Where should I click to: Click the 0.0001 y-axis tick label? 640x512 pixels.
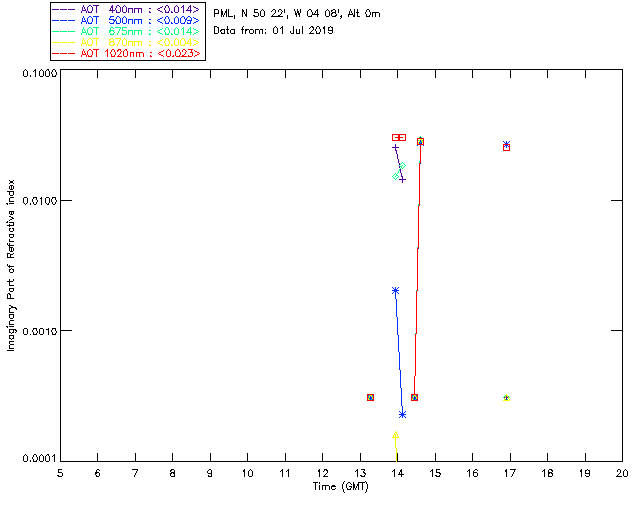pyautogui.click(x=39, y=459)
